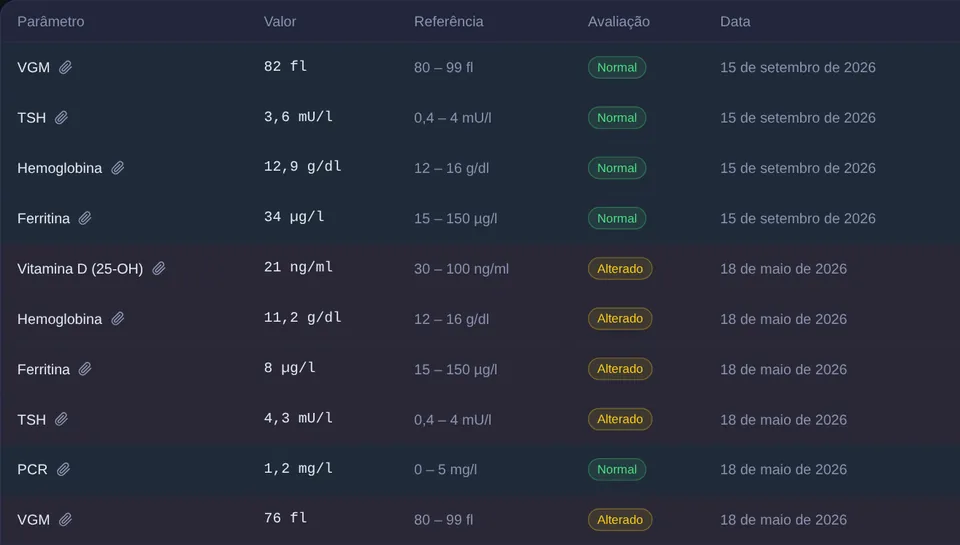Click TSH name in the 4,3 mU/l row
The image size is (960, 545).
pyautogui.click(x=31, y=419)
